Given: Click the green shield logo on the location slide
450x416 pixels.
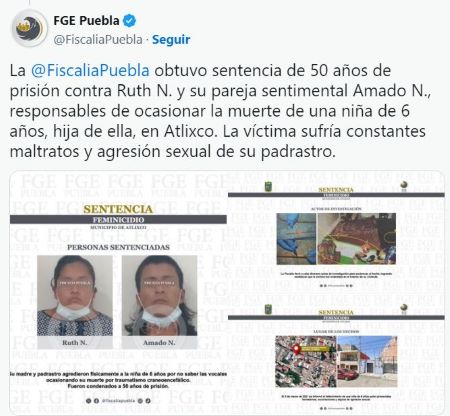Looking at the screenshot, I should (268, 309).
